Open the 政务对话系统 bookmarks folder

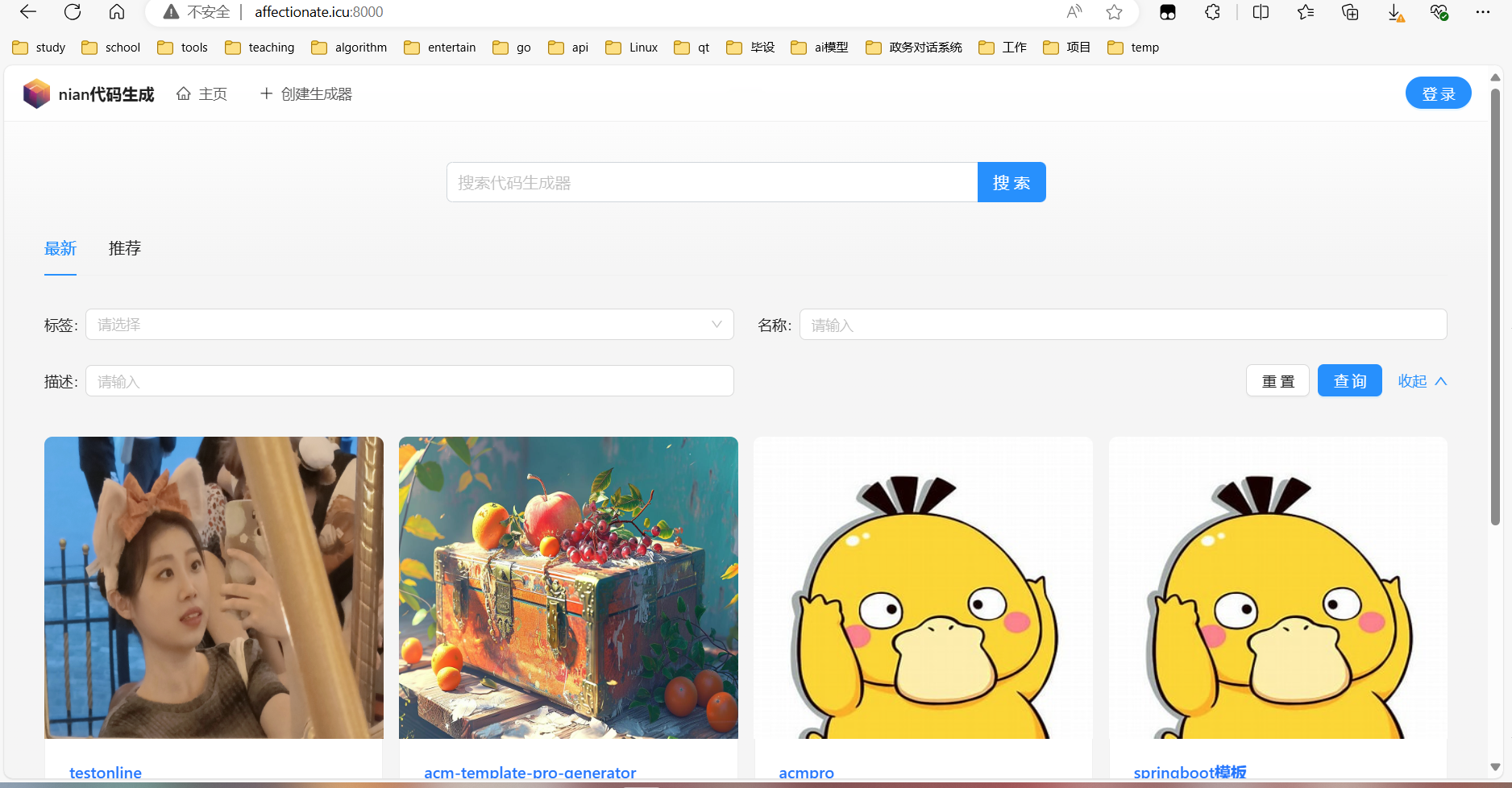coord(914,48)
